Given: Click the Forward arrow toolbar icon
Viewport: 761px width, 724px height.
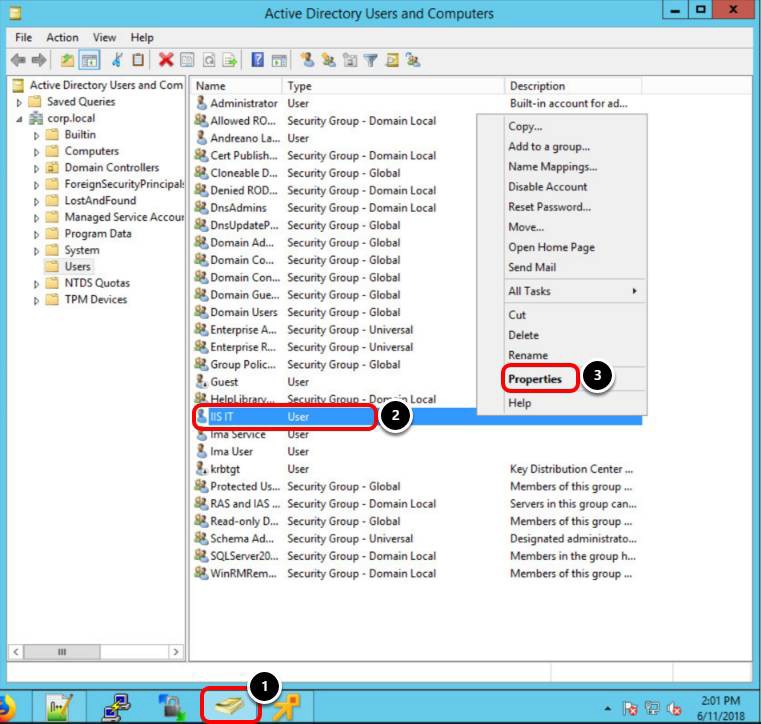Looking at the screenshot, I should [39, 61].
